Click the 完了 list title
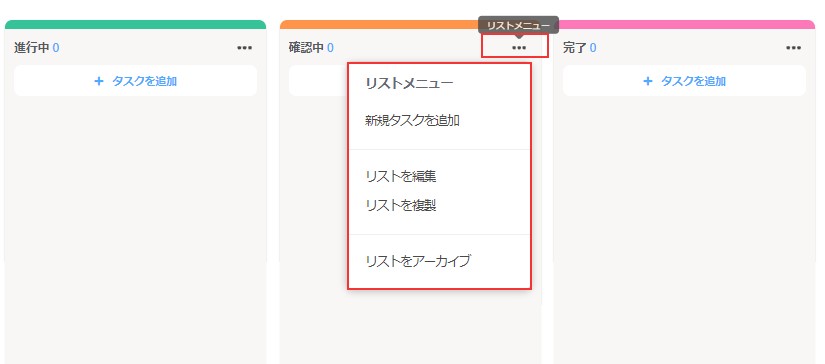 tap(575, 48)
